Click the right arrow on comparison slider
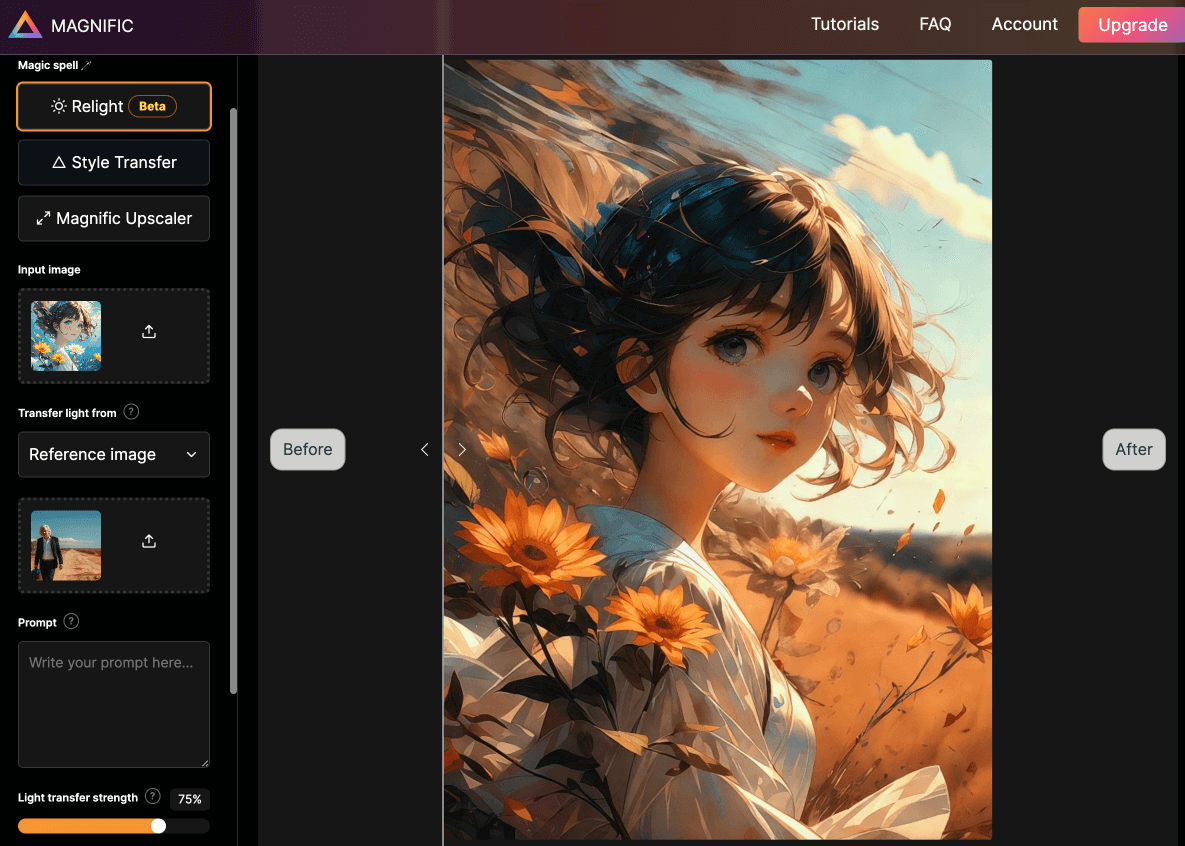Image resolution: width=1185 pixels, height=846 pixels. click(462, 450)
